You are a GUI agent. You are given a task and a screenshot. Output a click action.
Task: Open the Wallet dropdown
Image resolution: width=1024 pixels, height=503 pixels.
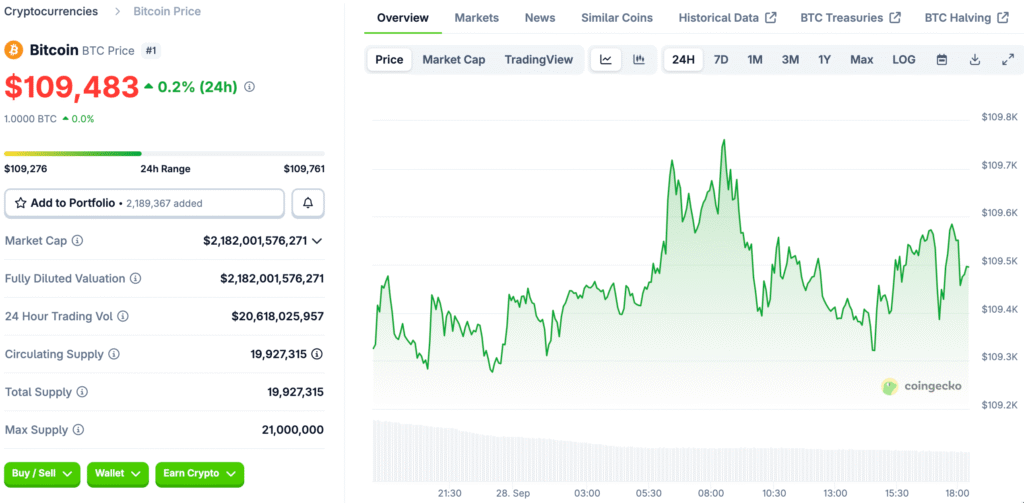[x=118, y=473]
